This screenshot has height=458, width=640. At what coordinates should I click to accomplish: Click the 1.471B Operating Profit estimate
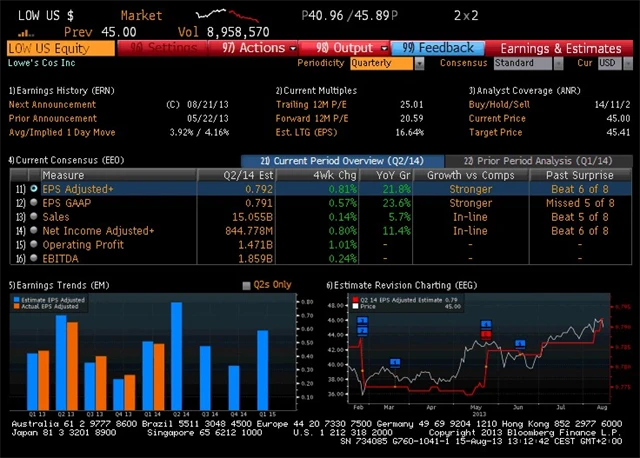256,245
